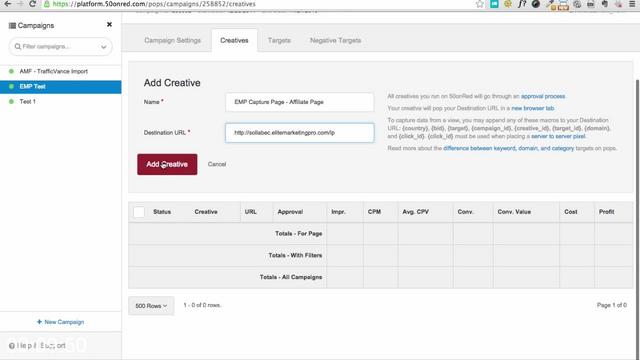Image resolution: width=640 pixels, height=360 pixels.
Task: Switch to Negative Targets tab
Action: 336,40
